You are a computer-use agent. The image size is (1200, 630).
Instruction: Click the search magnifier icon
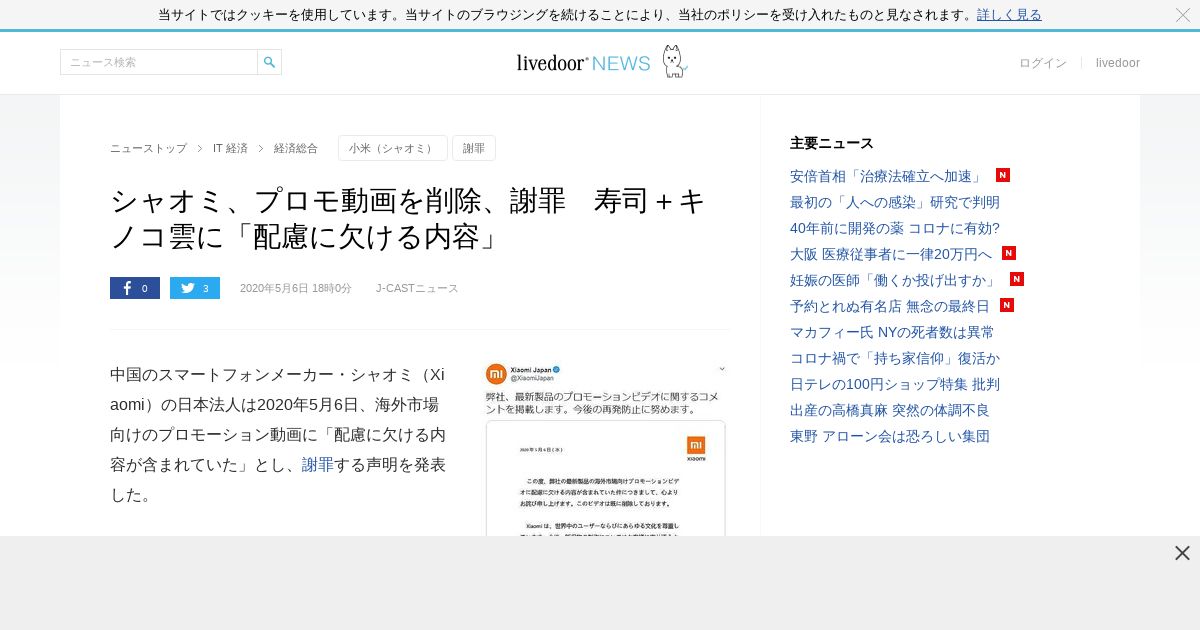[269, 62]
